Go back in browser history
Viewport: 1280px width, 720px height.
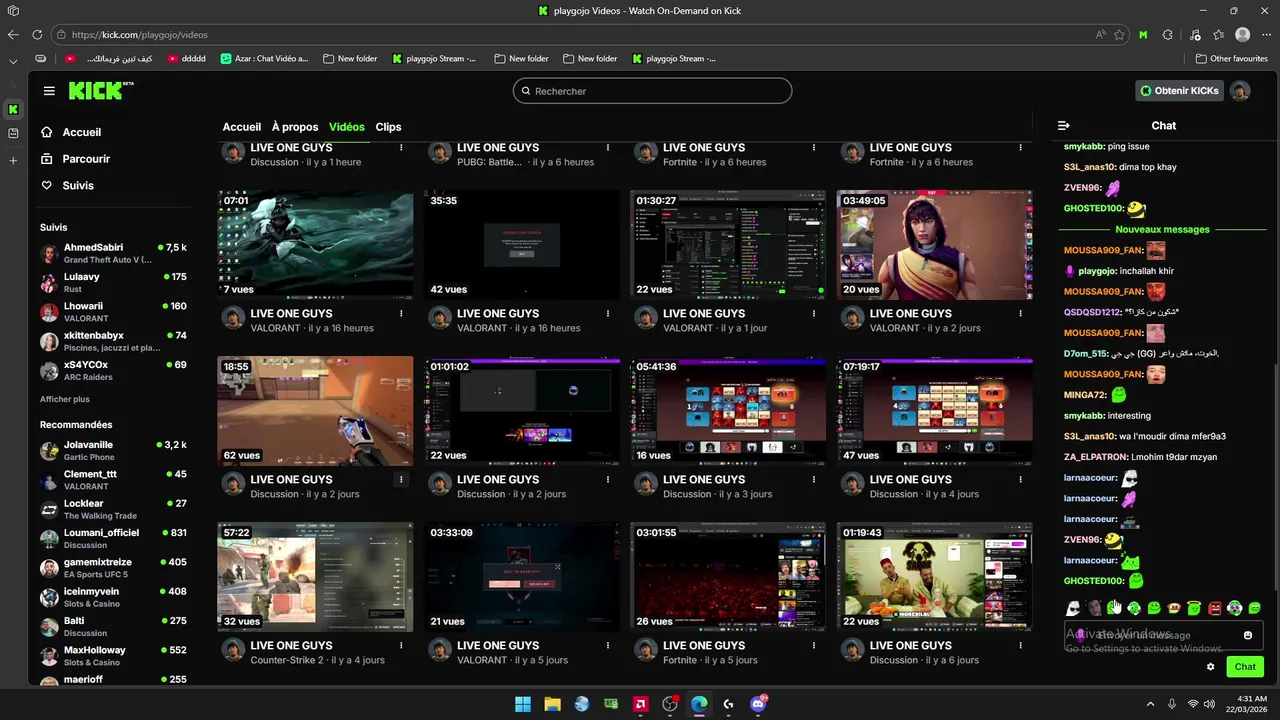pyautogui.click(x=12, y=34)
